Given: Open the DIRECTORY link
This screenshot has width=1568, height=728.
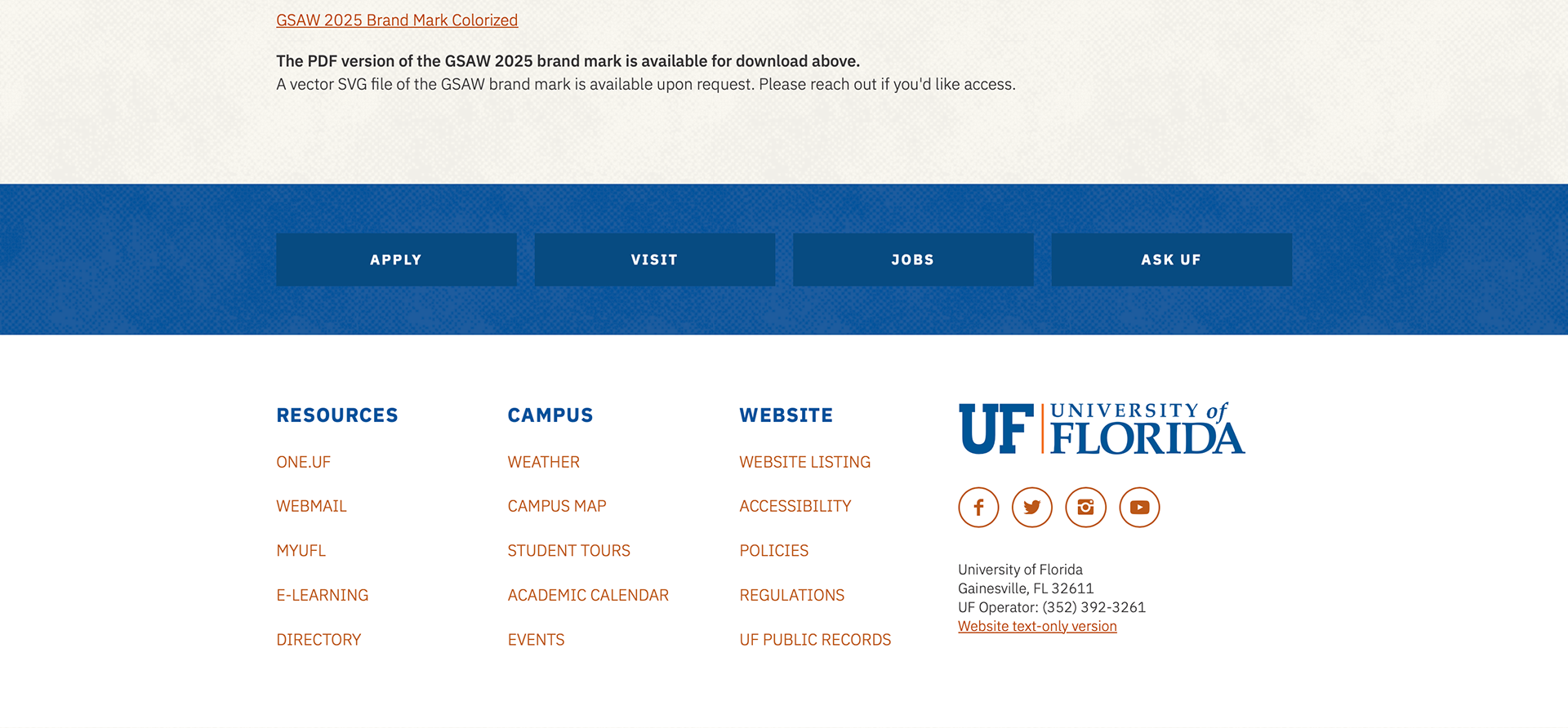Looking at the screenshot, I should pyautogui.click(x=318, y=640).
